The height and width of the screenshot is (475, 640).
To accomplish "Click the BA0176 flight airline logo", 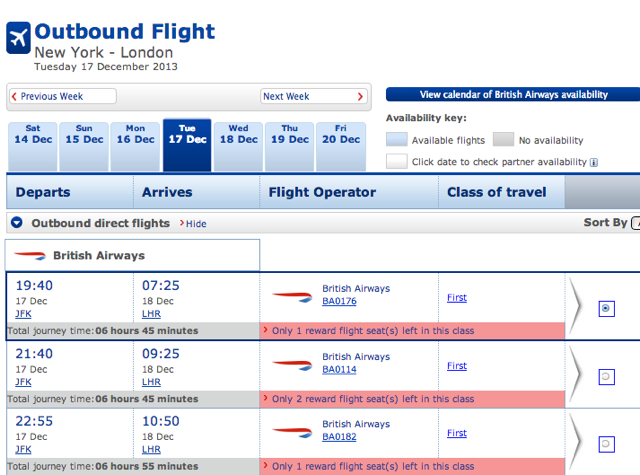I will coord(292,297).
